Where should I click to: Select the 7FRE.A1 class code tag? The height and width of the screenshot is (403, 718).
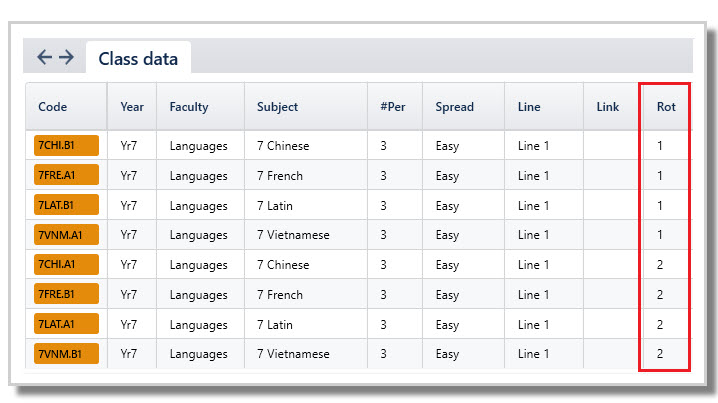[66, 175]
